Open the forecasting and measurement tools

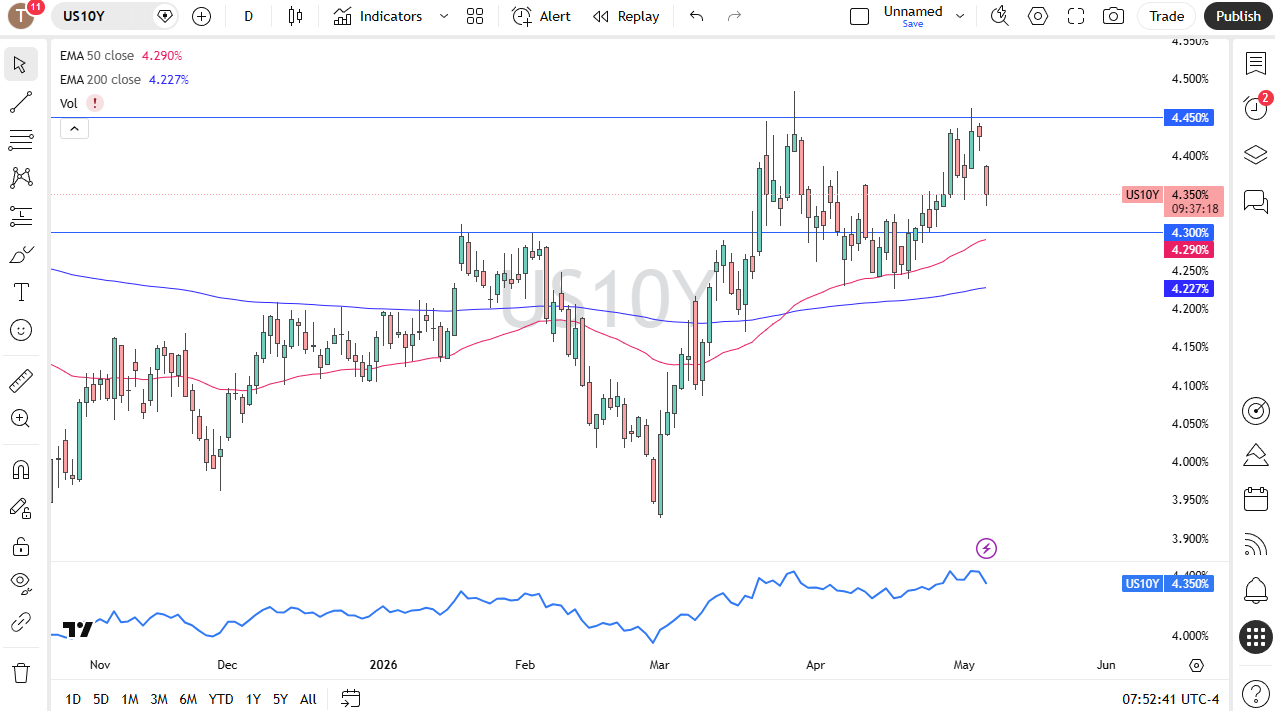pyautogui.click(x=20, y=216)
